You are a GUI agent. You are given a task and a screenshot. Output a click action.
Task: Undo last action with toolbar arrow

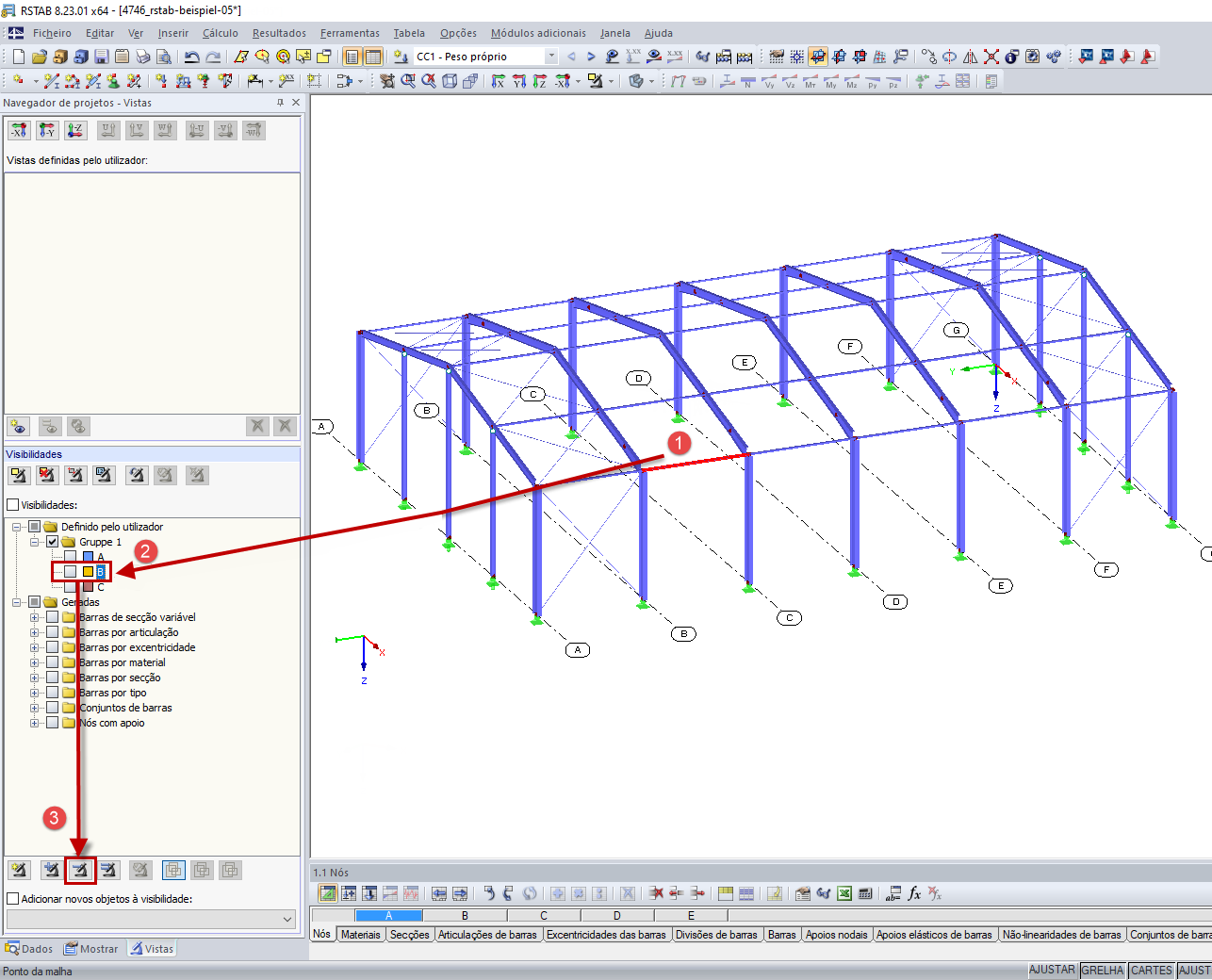click(191, 57)
